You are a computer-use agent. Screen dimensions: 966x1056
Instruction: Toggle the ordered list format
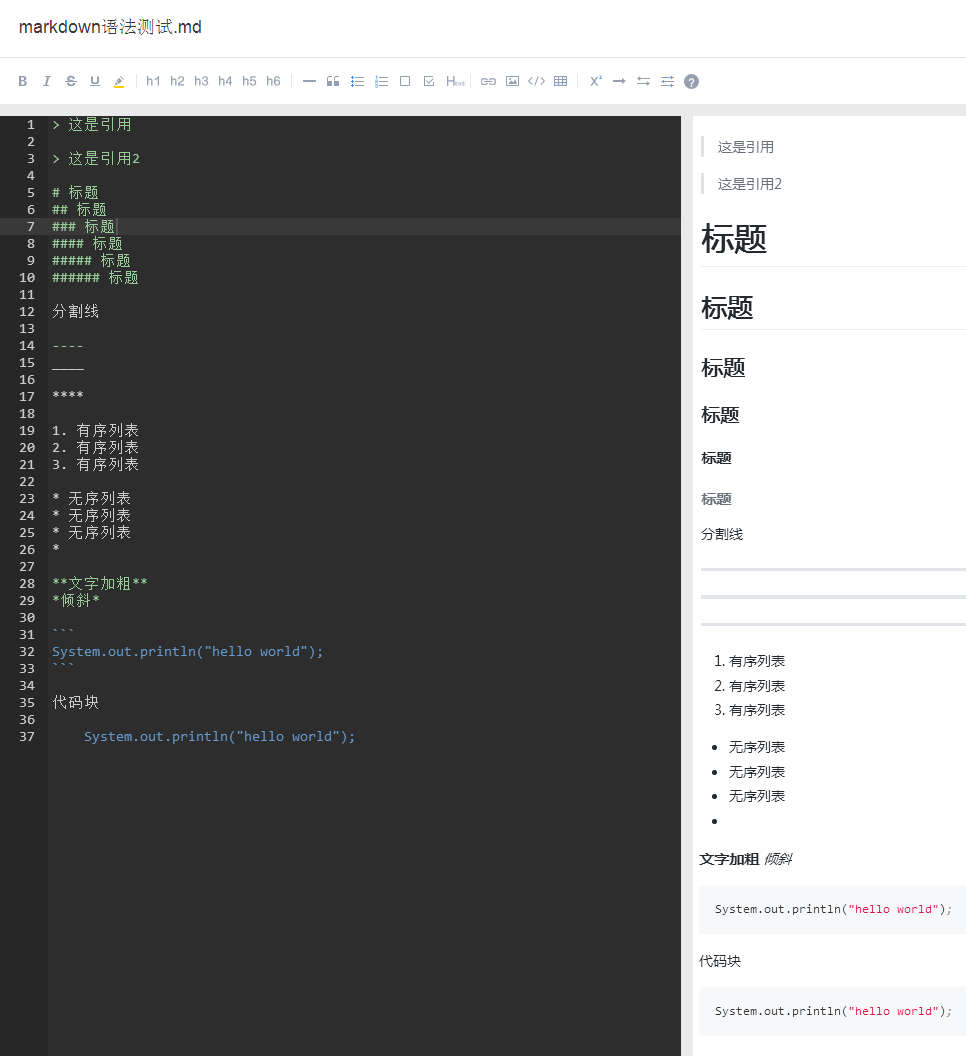coord(381,81)
